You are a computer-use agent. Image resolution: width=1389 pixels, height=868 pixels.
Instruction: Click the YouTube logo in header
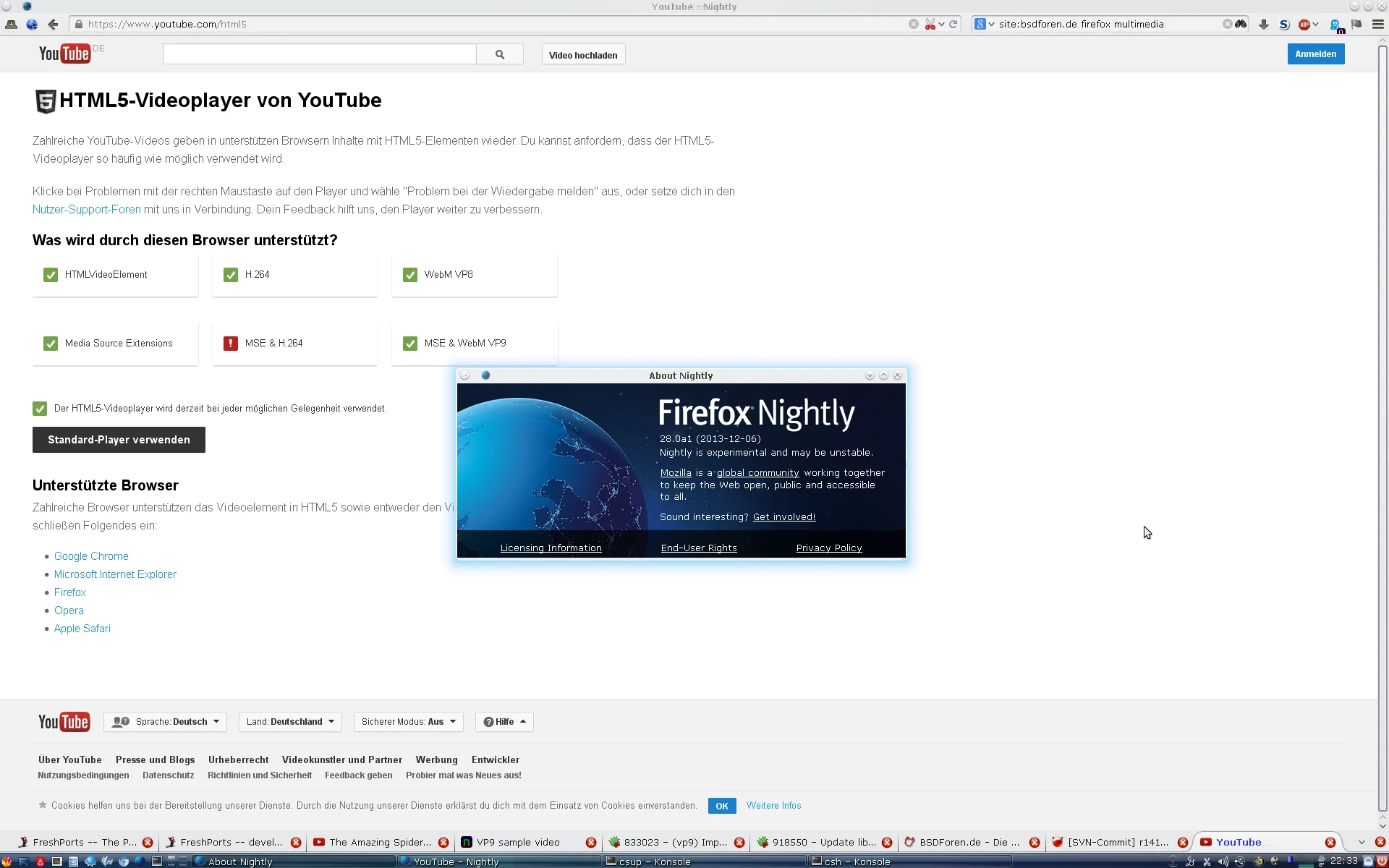click(x=64, y=54)
